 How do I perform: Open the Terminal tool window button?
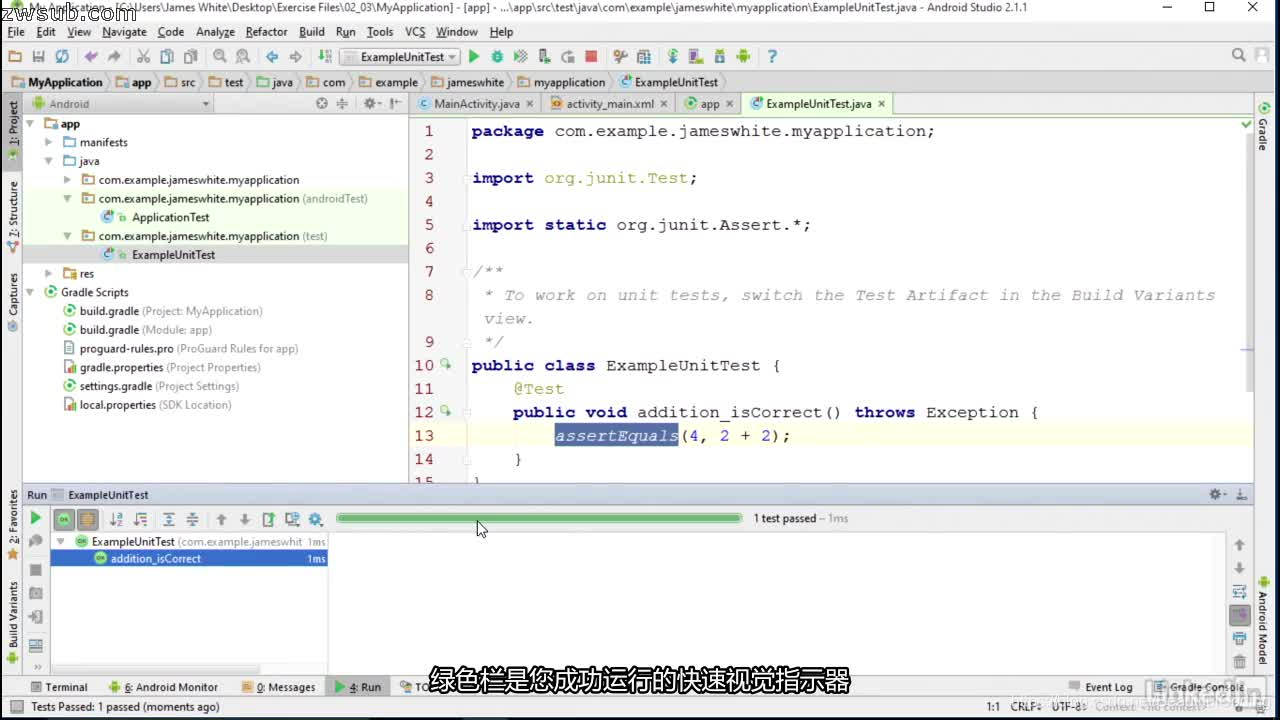click(x=59, y=687)
